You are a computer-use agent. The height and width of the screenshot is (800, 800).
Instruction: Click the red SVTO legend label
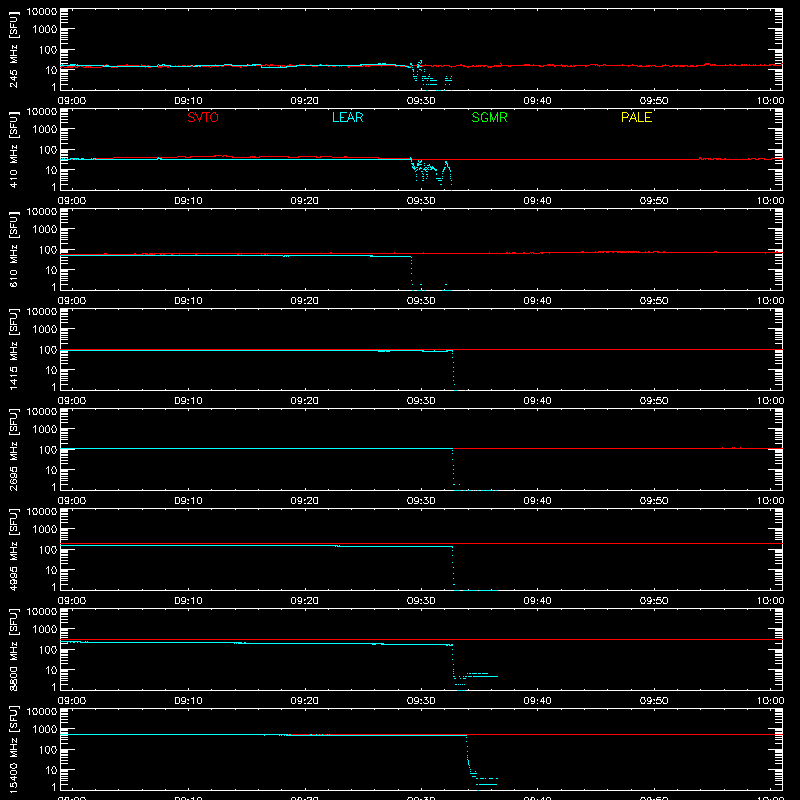tap(203, 117)
